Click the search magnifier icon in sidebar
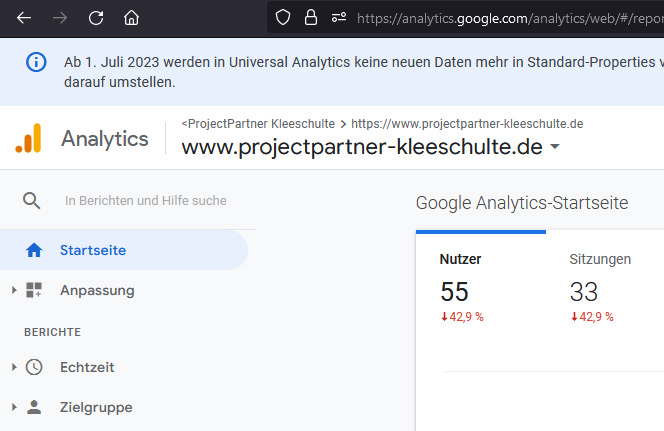Image resolution: width=664 pixels, height=431 pixels. pyautogui.click(x=32, y=200)
